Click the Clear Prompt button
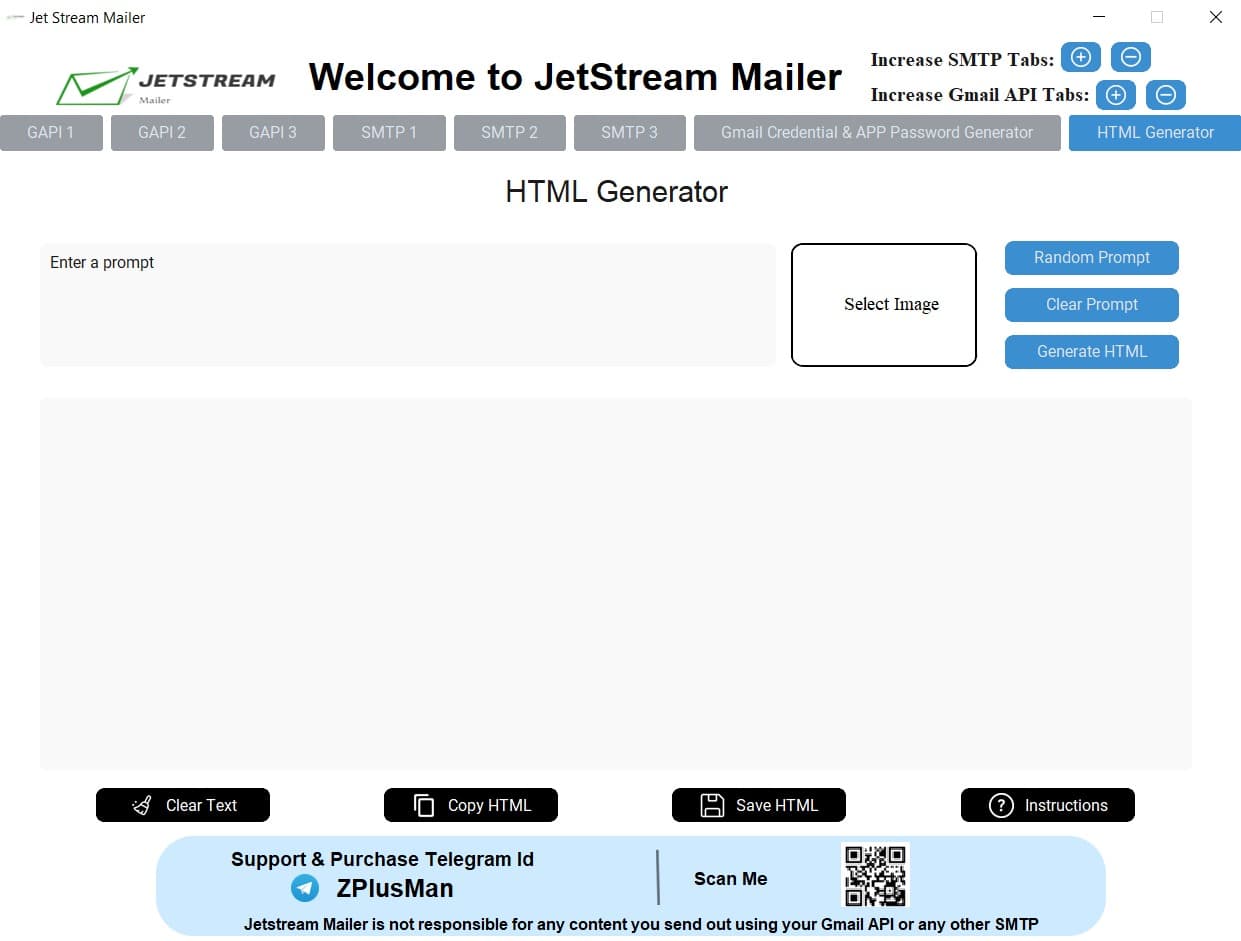This screenshot has width=1241, height=941. coord(1092,305)
